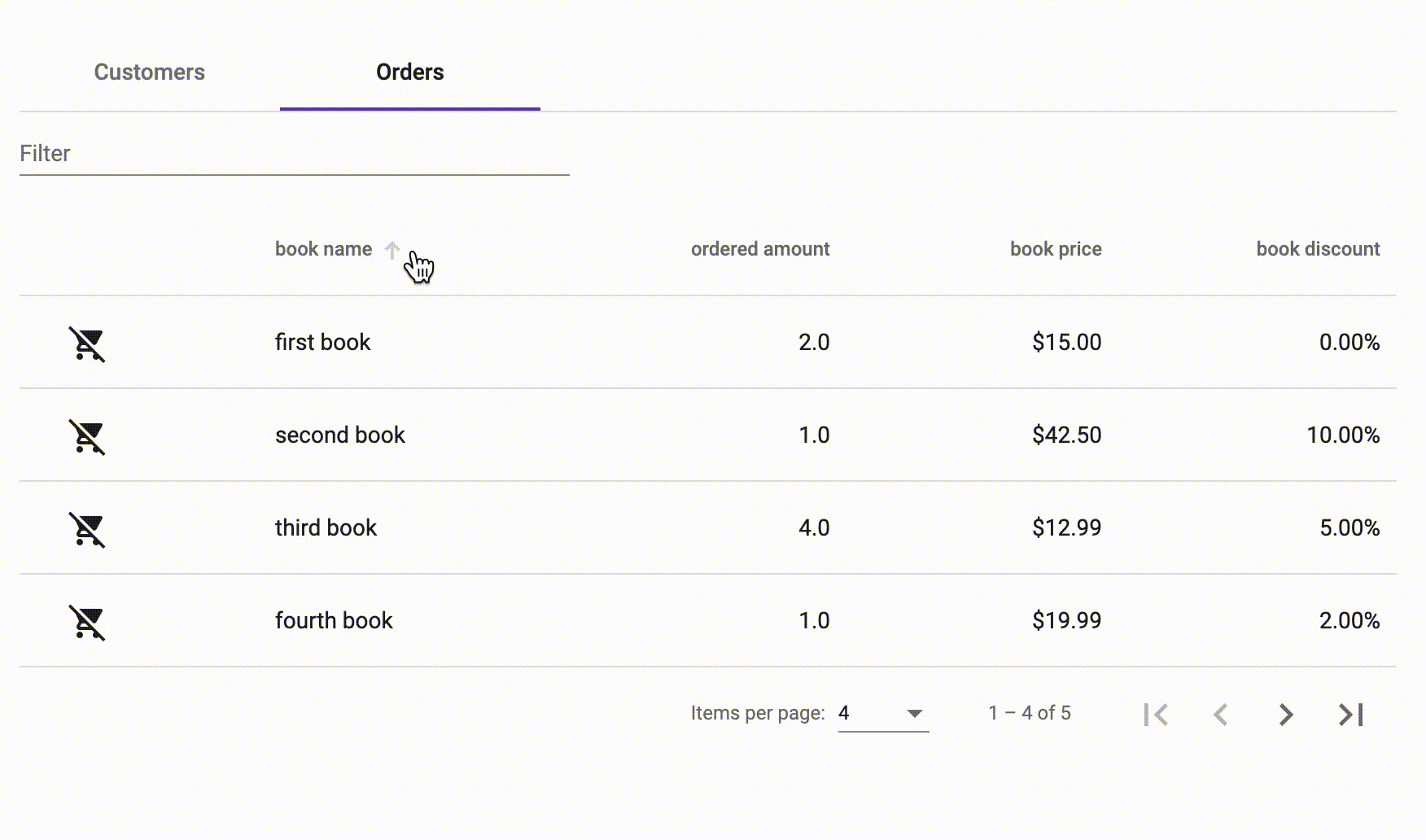Go to the first page
The image size is (1426, 840).
coord(1156,715)
